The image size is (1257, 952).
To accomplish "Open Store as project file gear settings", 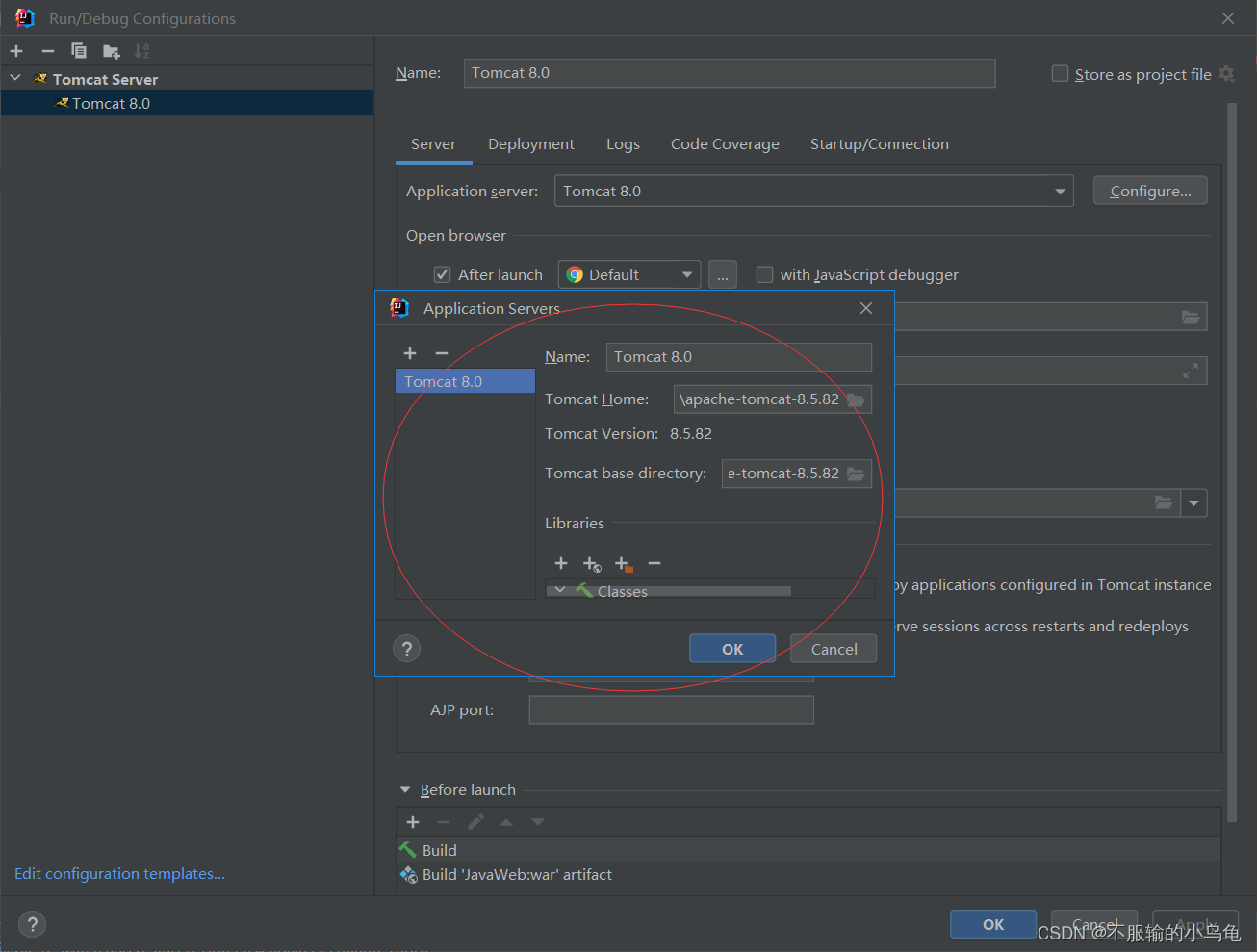I will pyautogui.click(x=1226, y=73).
